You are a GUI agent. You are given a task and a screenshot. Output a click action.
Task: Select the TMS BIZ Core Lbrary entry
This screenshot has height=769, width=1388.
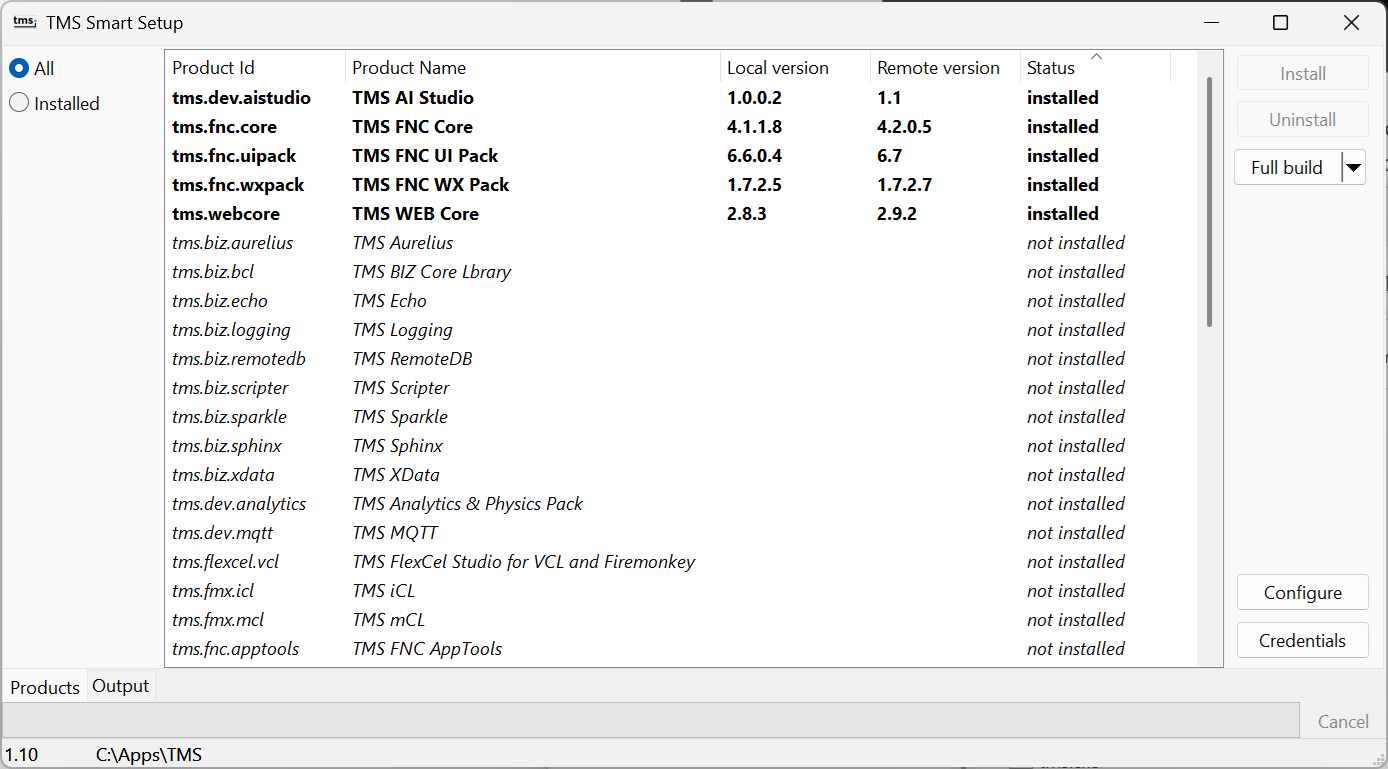coord(431,272)
